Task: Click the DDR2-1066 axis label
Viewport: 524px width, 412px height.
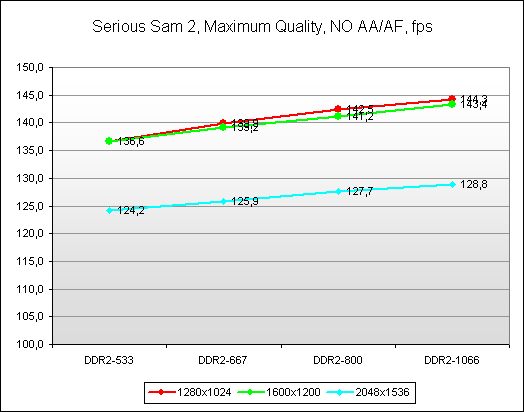Action: tap(452, 360)
